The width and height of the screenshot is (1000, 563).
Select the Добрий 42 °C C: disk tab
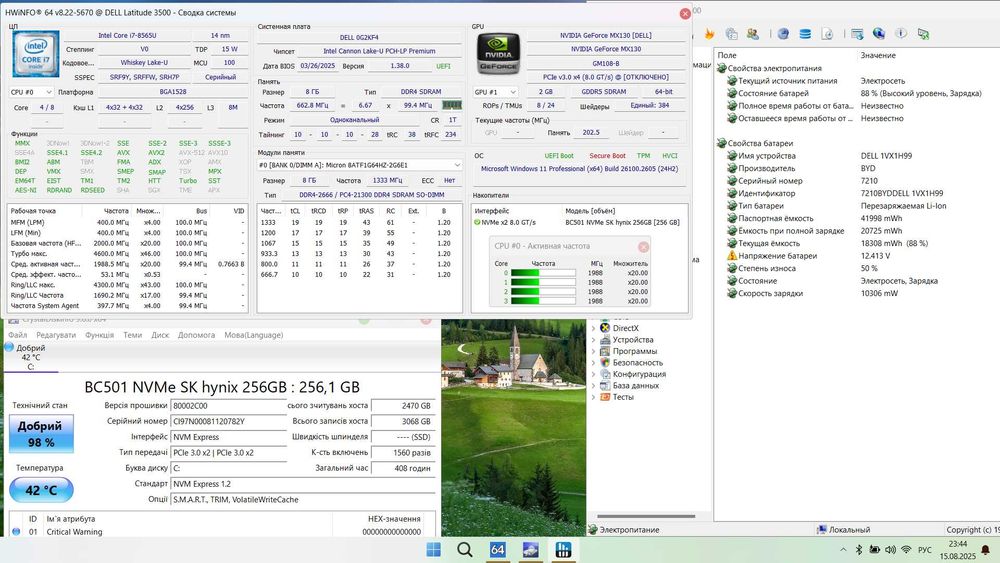point(31,357)
